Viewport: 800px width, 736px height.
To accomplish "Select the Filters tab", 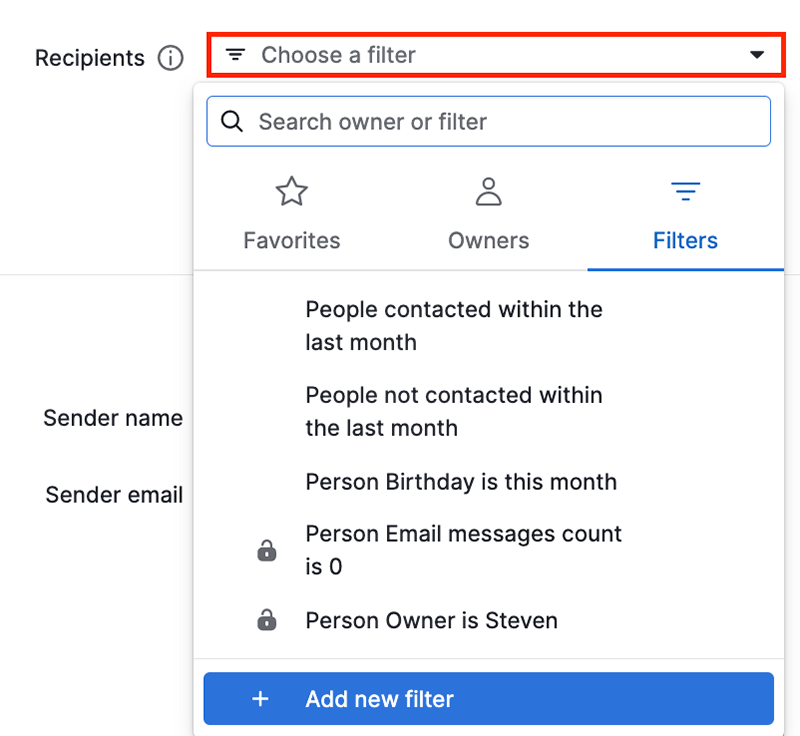I will (685, 240).
